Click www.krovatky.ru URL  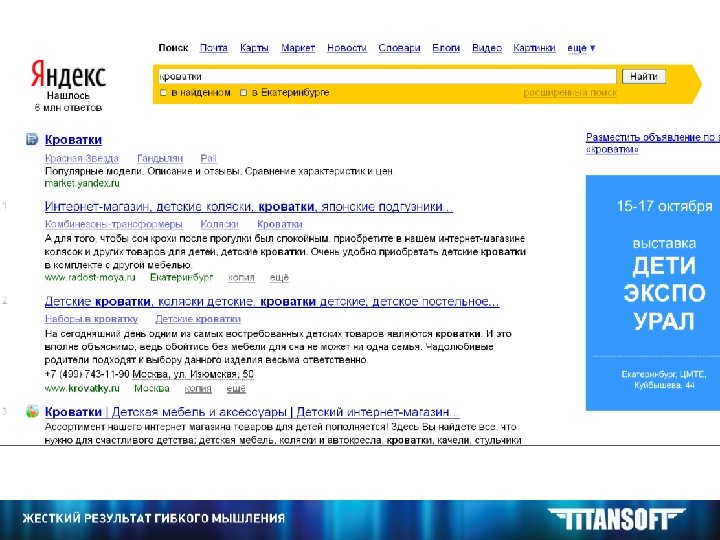(82, 388)
